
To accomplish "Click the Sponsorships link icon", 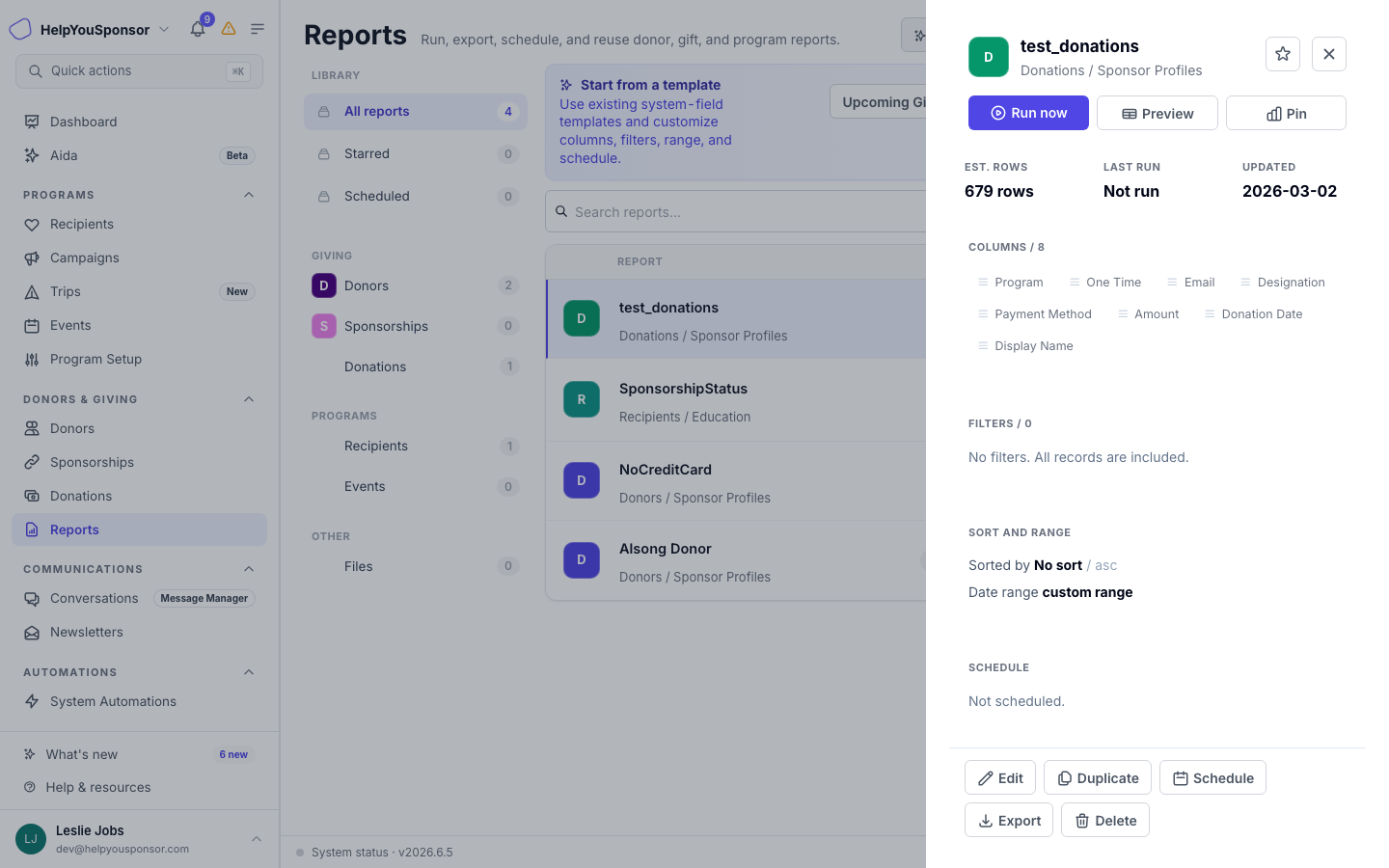I will click(x=32, y=462).
